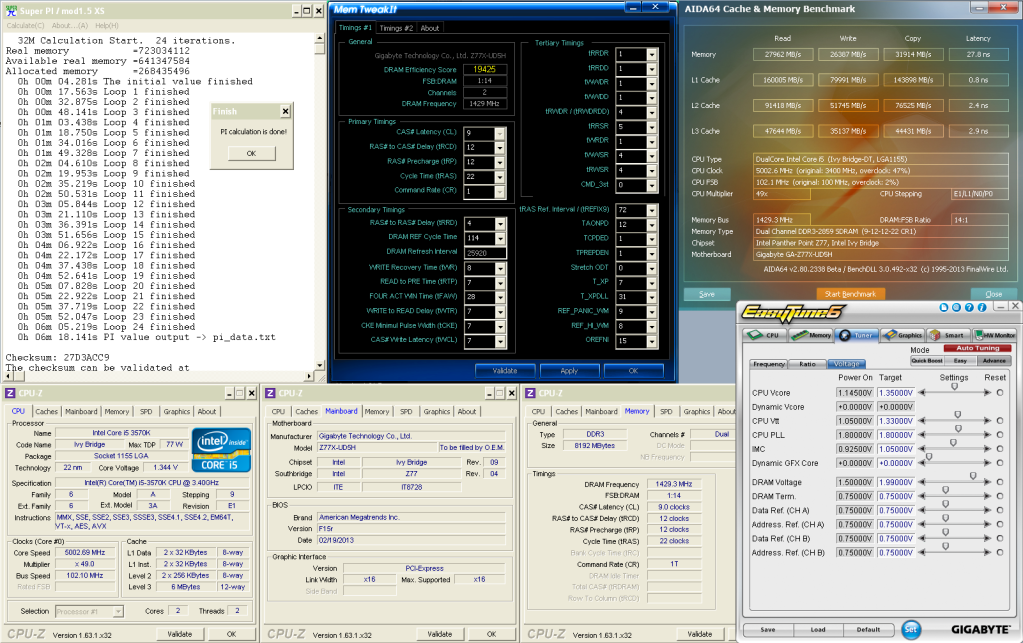Open HW Monitor in EasyTune6

click(x=994, y=335)
